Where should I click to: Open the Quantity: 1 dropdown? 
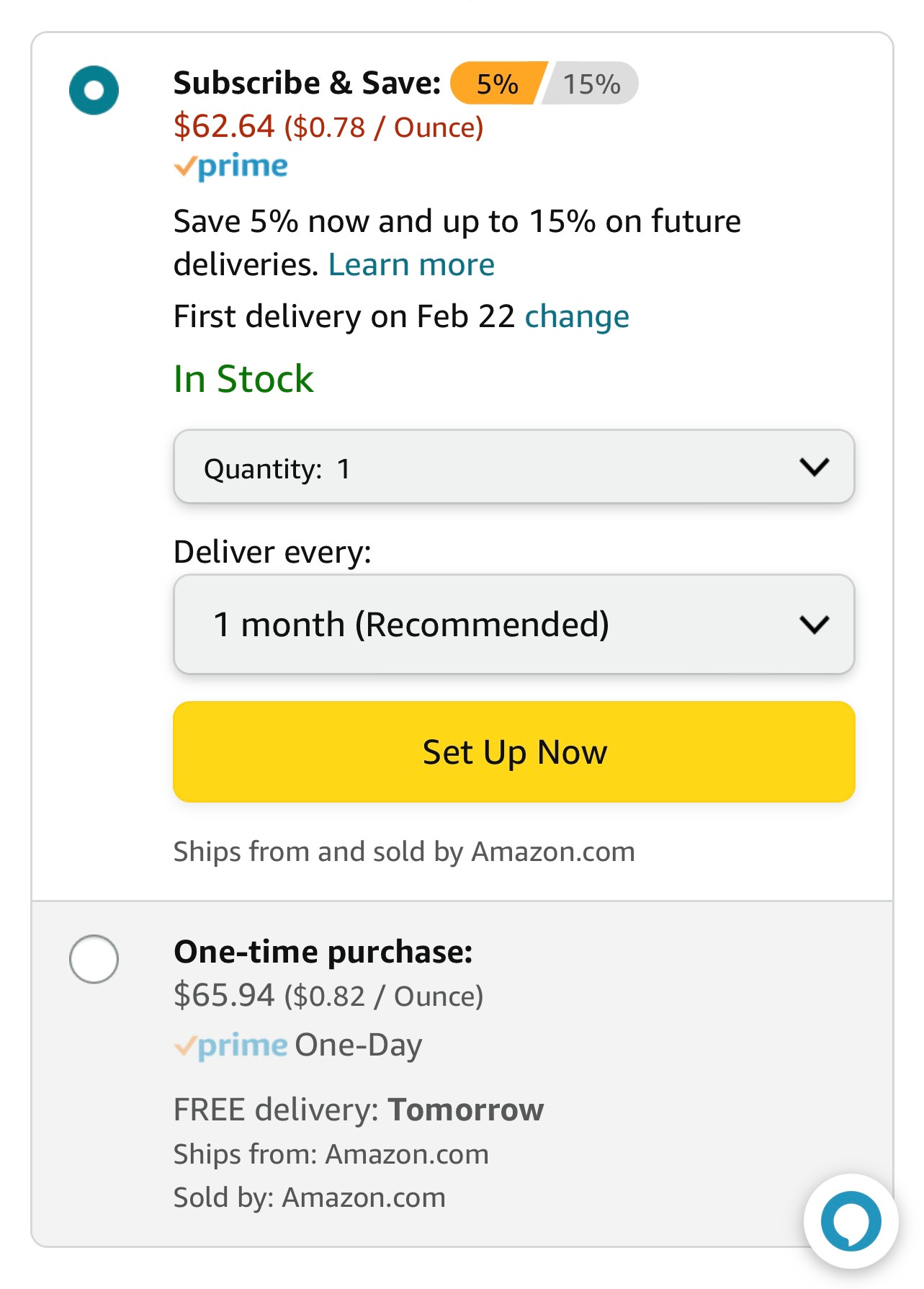[514, 467]
